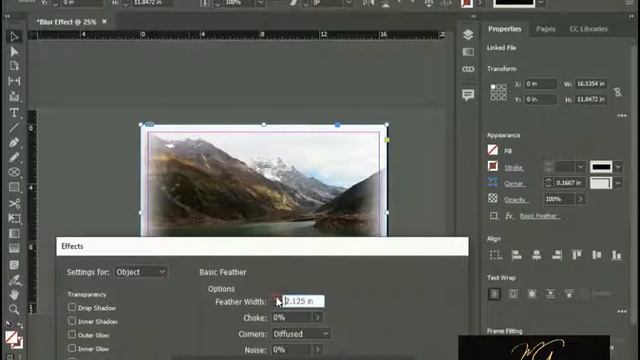The width and height of the screenshot is (640, 360).
Task: Click the corner size 0.1667 in field
Action: click(x=569, y=183)
